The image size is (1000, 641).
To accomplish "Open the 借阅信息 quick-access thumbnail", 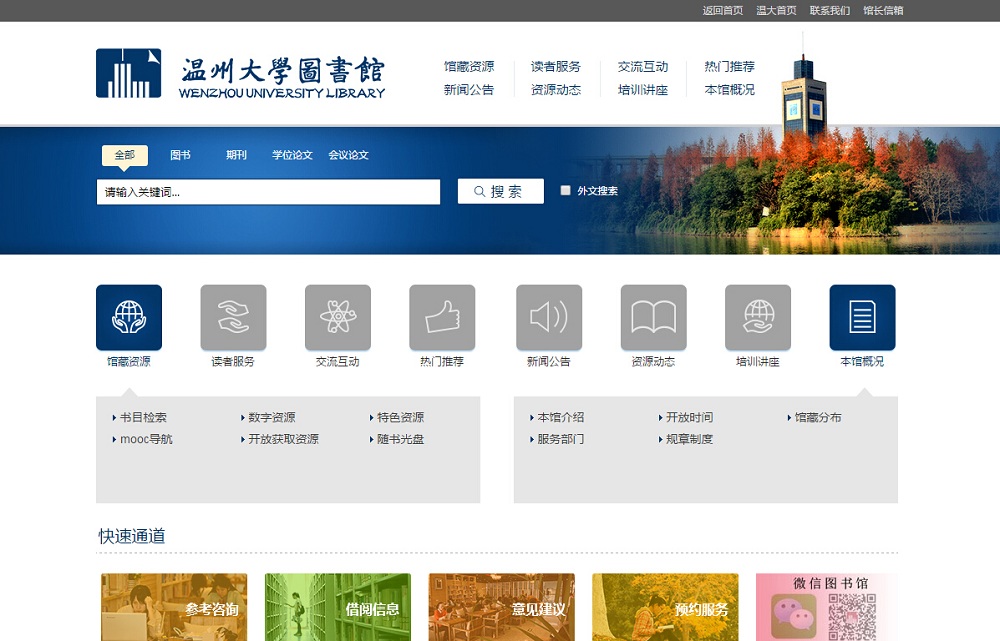I will [338, 607].
